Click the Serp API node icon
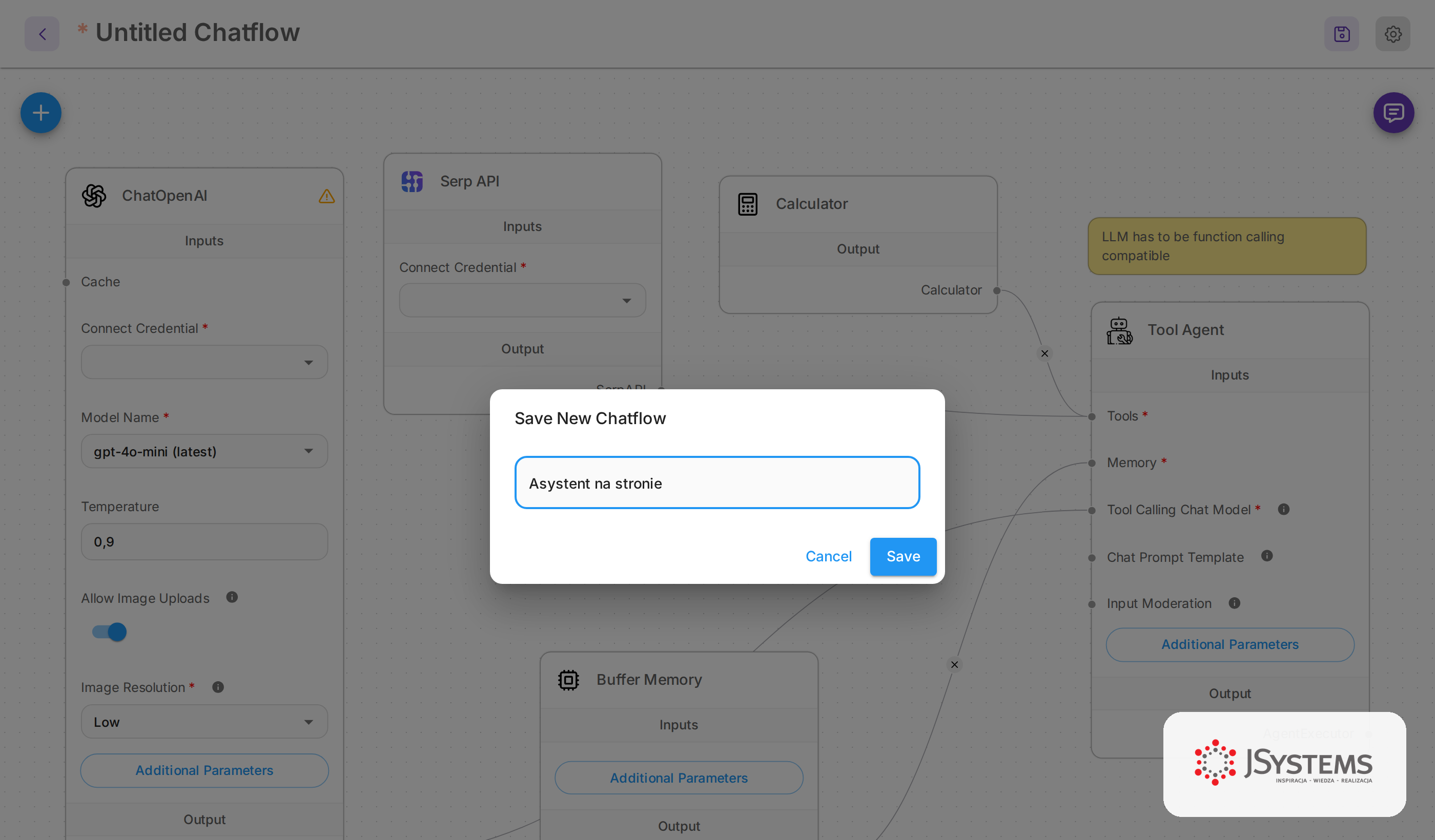Viewport: 1435px width, 840px height. [x=412, y=181]
